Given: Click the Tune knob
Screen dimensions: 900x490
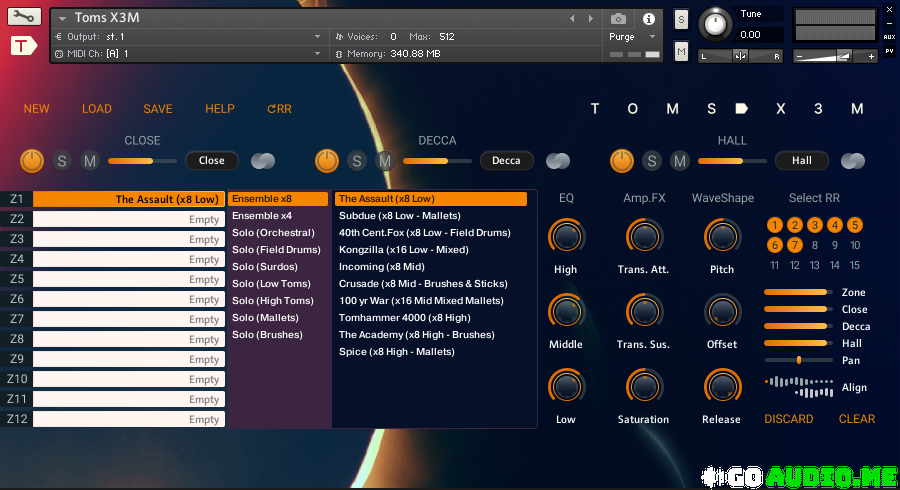Looking at the screenshot, I should click(x=715, y=24).
